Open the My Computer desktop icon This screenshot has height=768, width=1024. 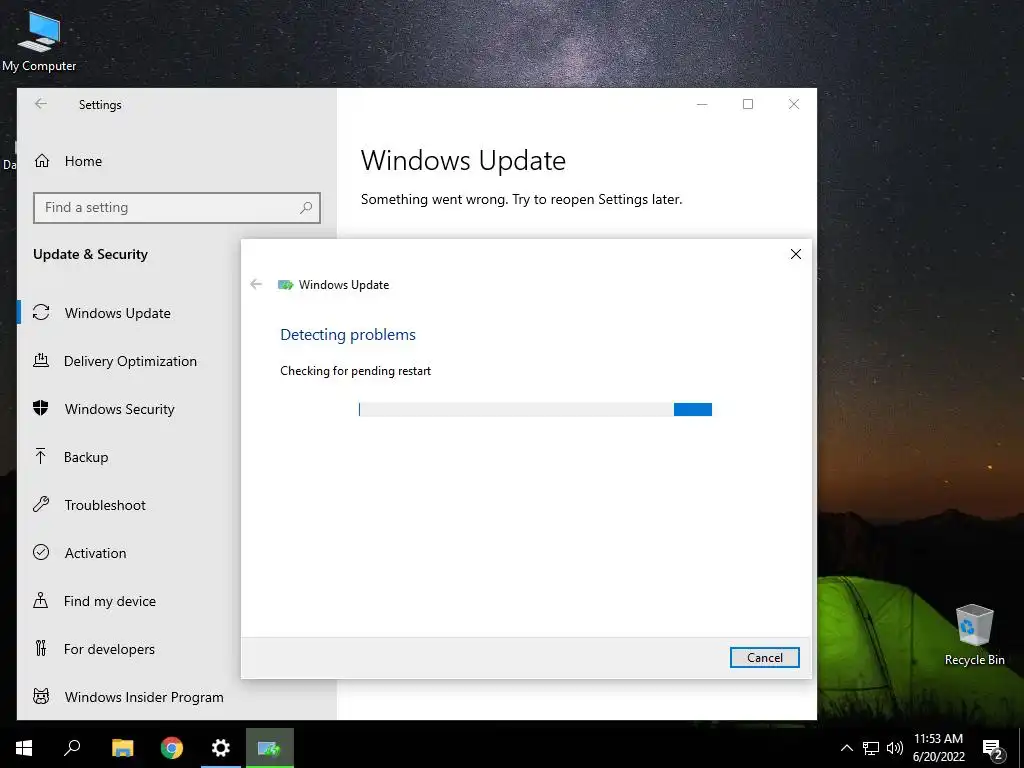click(x=39, y=40)
